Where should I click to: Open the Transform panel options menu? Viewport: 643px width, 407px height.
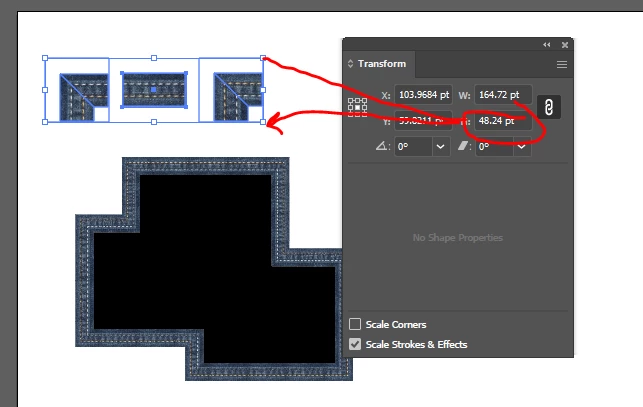(x=562, y=64)
